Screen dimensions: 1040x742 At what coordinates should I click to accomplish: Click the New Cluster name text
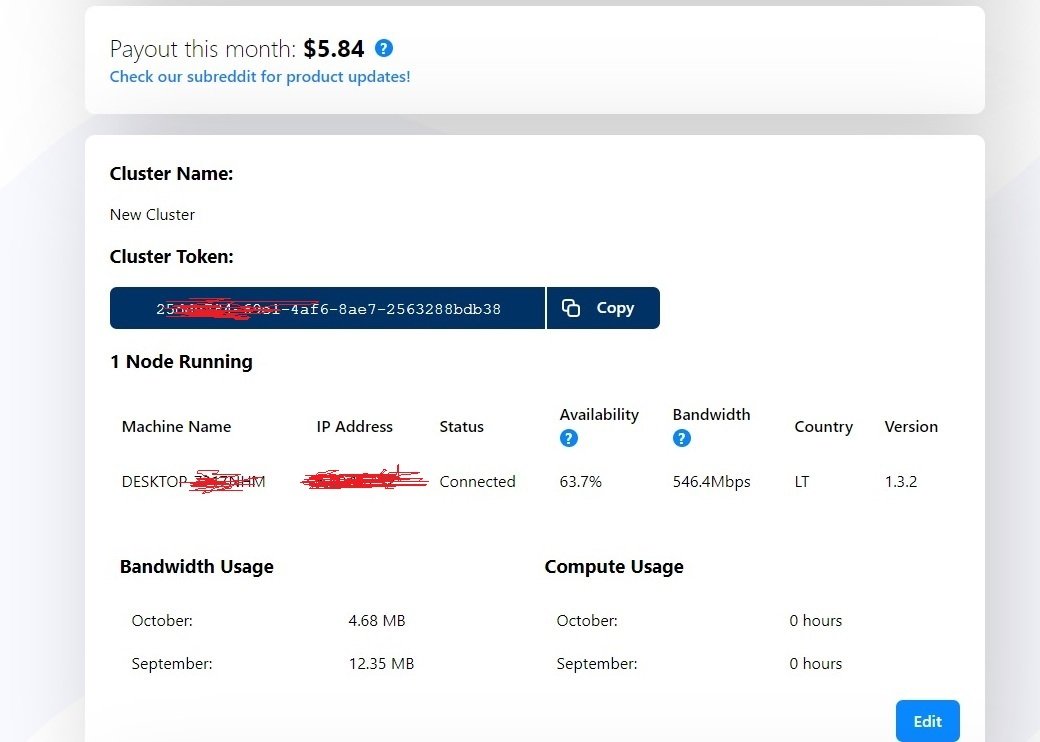coord(153,215)
